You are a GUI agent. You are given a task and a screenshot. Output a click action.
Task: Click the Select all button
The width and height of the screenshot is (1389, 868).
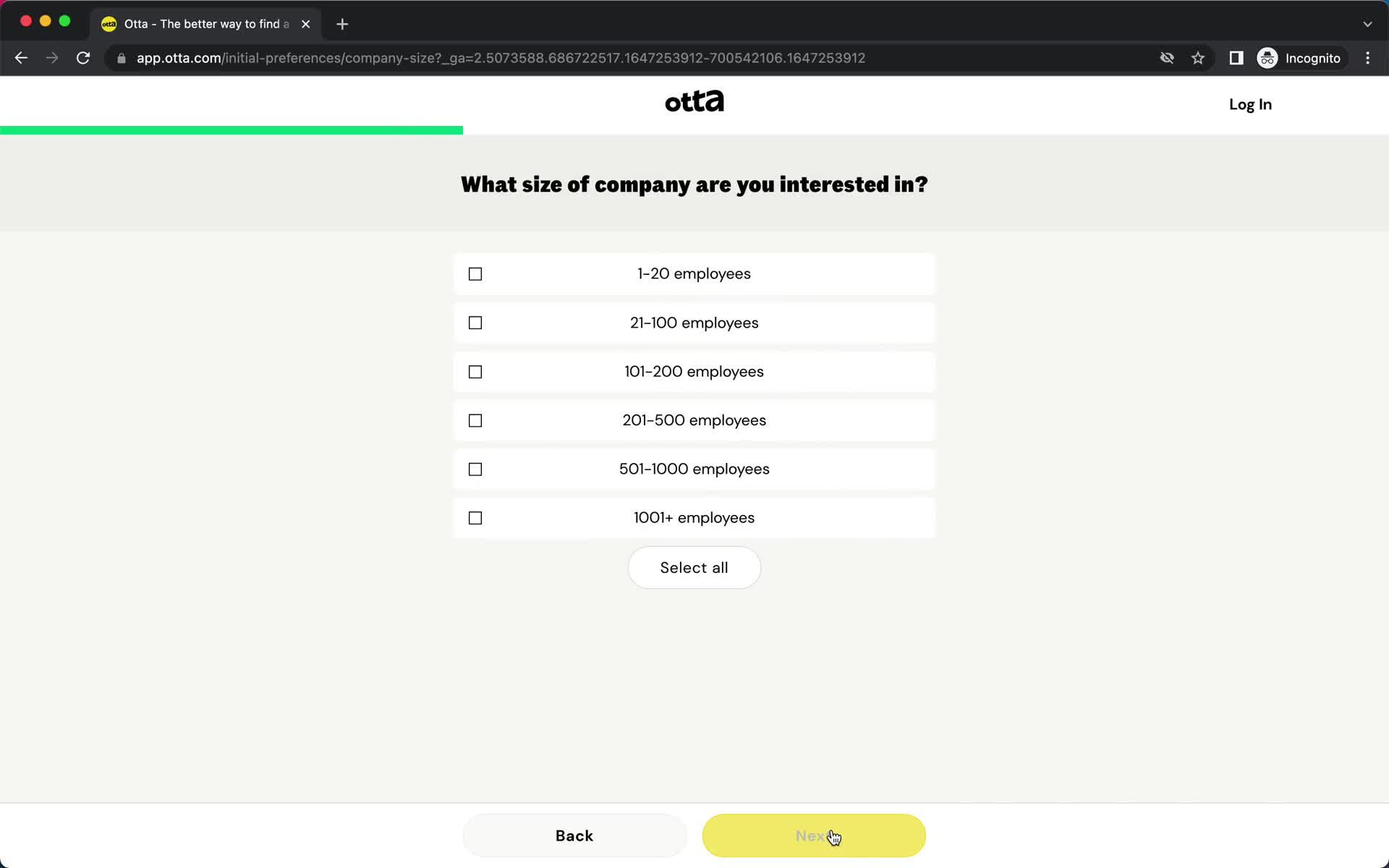click(693, 567)
